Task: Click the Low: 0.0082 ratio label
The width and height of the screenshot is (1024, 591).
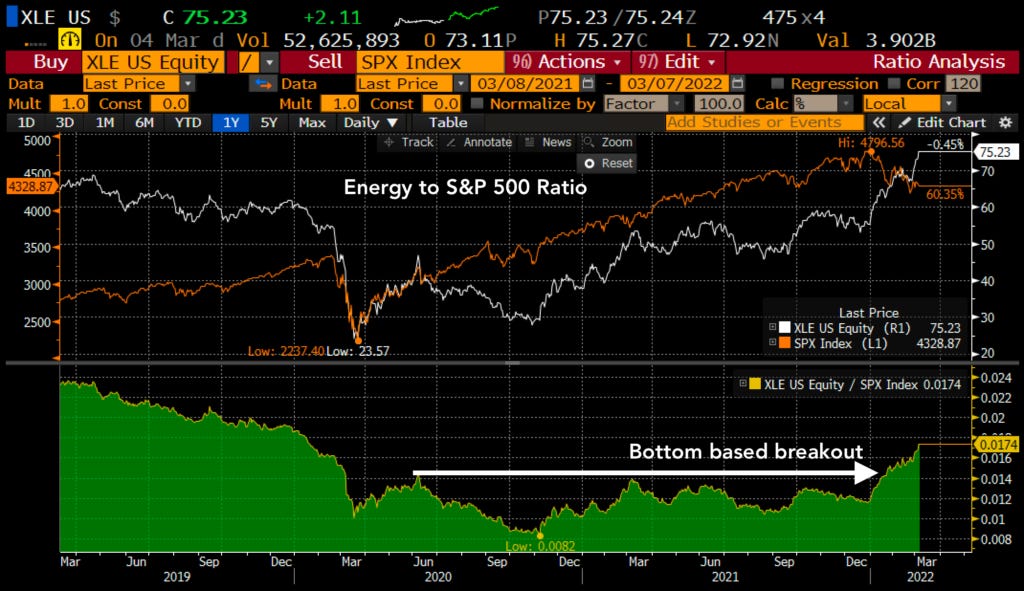Action: [540, 546]
